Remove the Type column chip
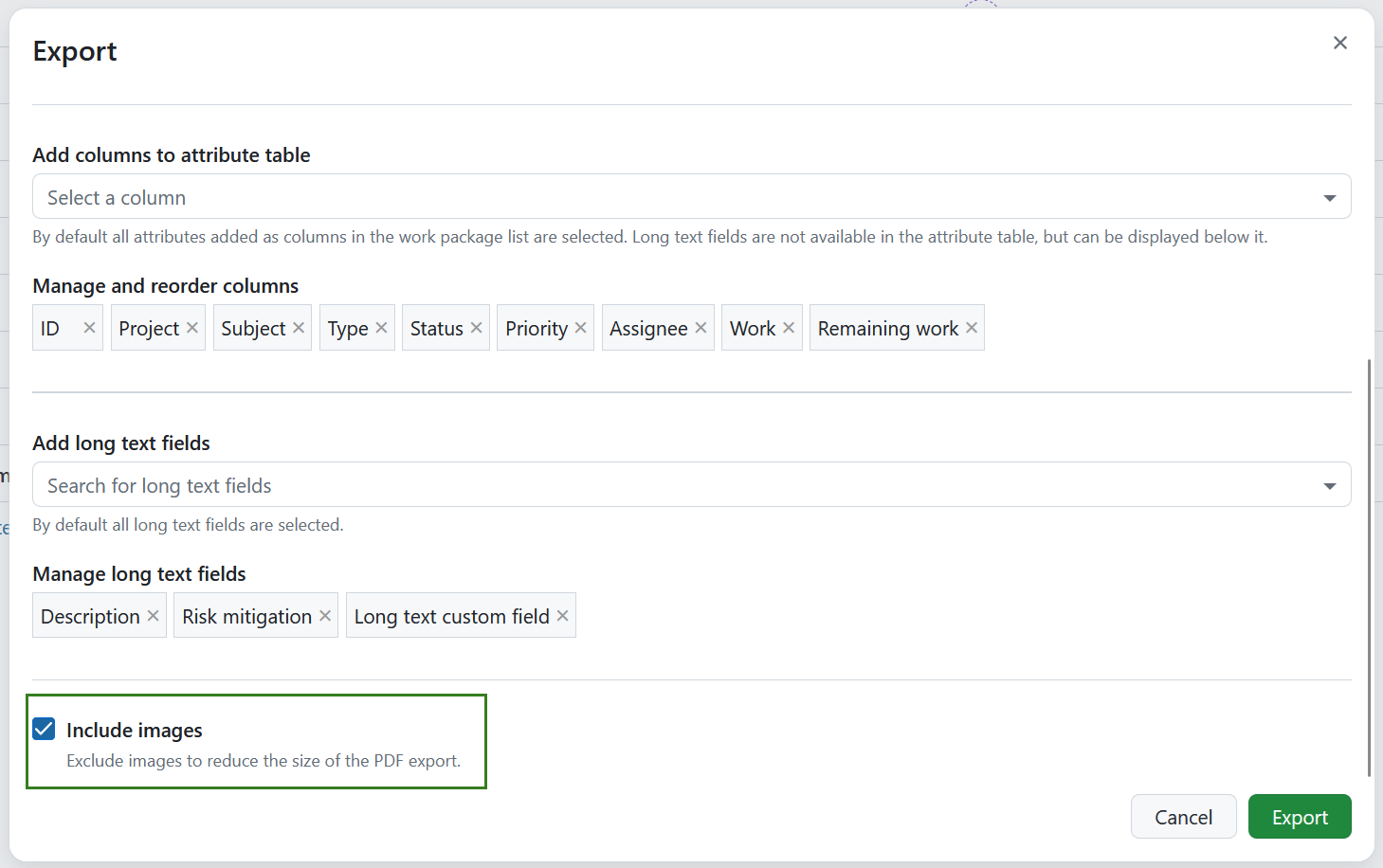Image resolution: width=1383 pixels, height=868 pixels. tap(381, 327)
